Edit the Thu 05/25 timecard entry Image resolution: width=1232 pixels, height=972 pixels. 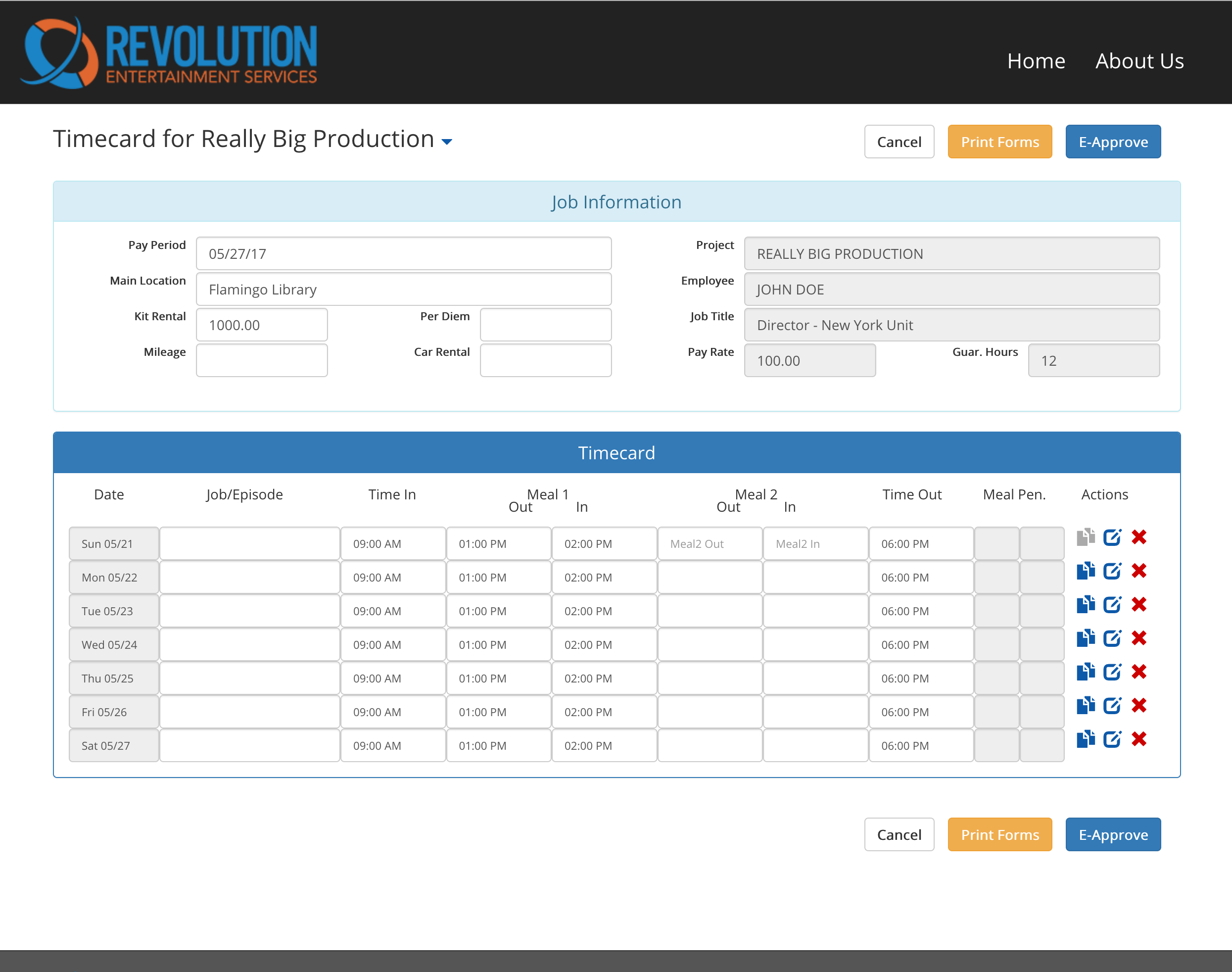(1113, 672)
